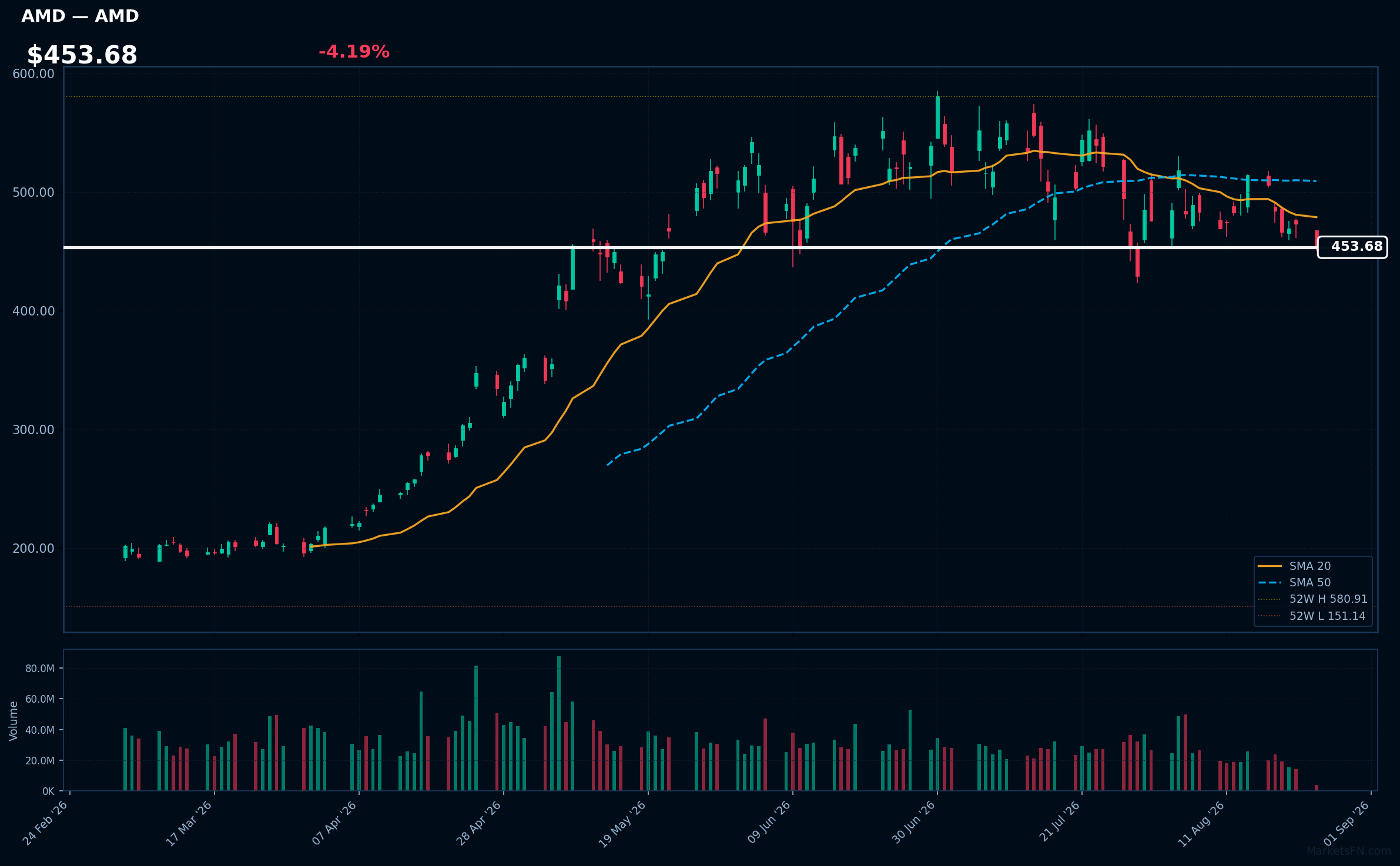Viewport: 1400px width, 866px height.
Task: Click the -4.19% change percentage
Action: [x=354, y=52]
